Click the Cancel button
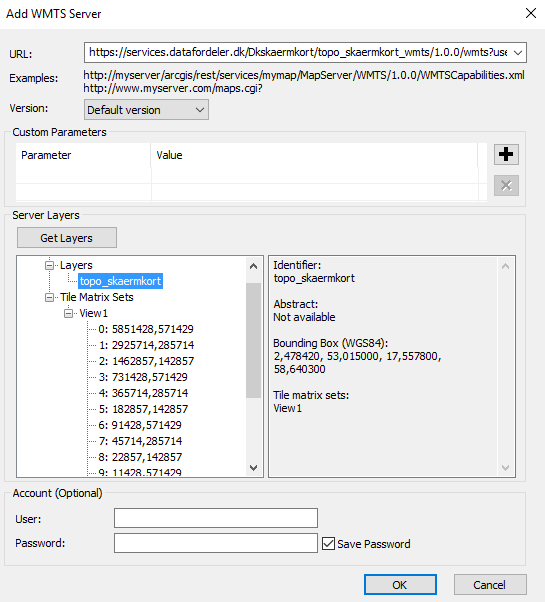The image size is (545, 602). click(x=490, y=585)
